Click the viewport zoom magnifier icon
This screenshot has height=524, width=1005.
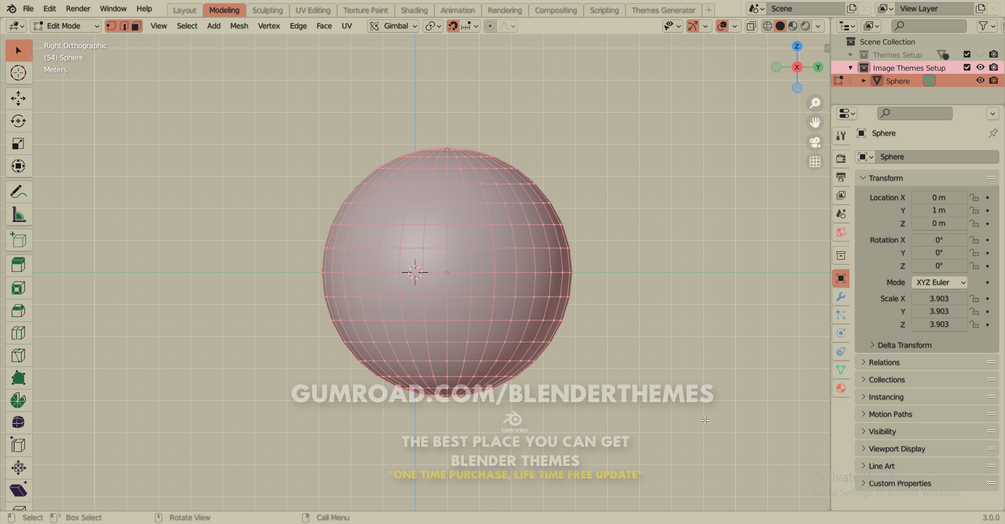(x=815, y=103)
